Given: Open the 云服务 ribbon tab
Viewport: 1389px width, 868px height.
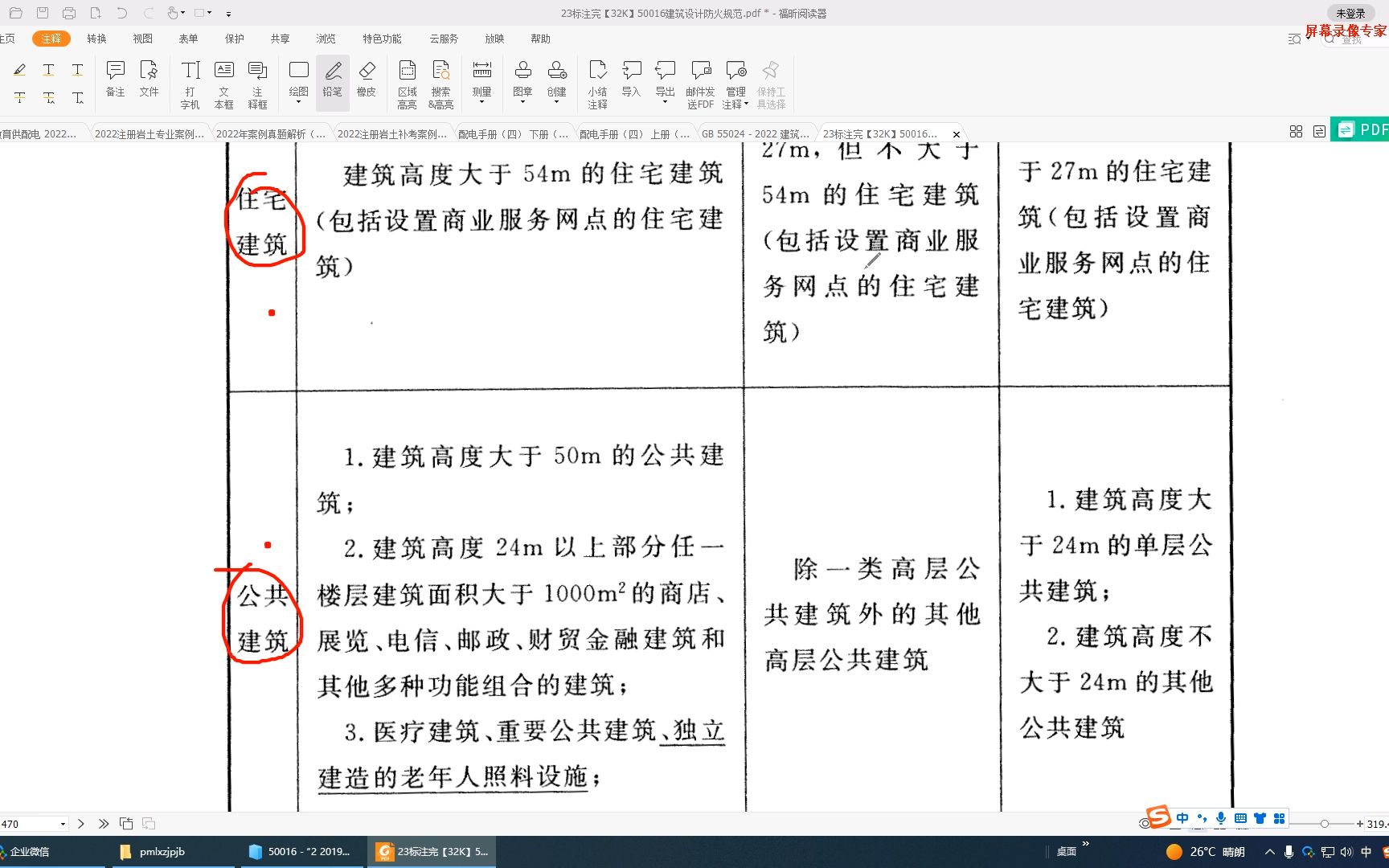Looking at the screenshot, I should point(444,39).
